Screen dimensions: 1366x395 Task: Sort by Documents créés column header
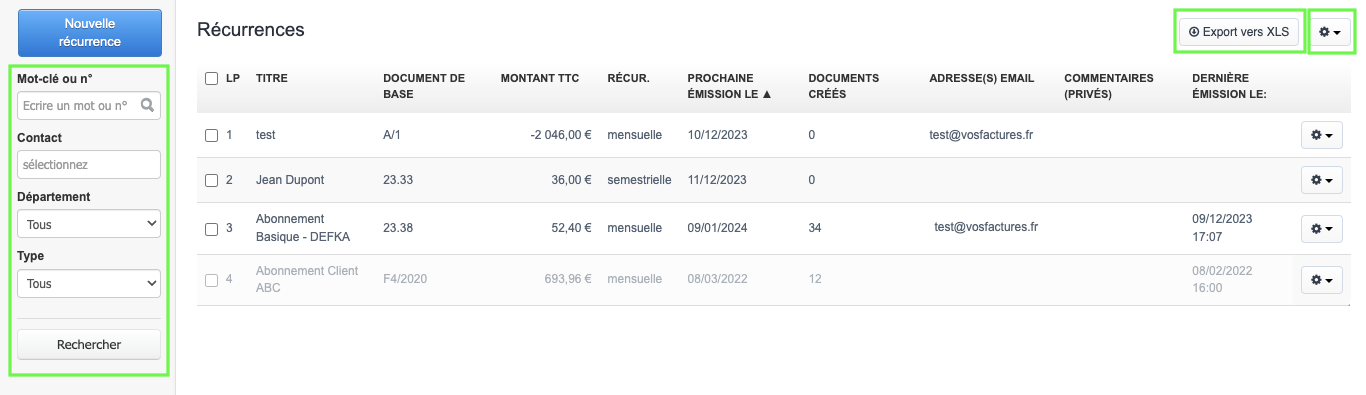(843, 86)
